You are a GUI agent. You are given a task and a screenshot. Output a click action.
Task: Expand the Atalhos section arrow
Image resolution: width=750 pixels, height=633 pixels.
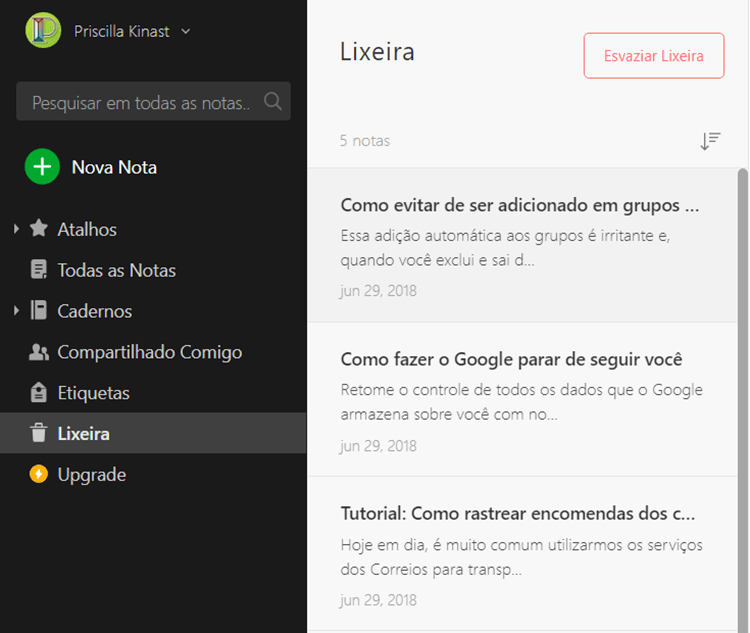(x=16, y=230)
